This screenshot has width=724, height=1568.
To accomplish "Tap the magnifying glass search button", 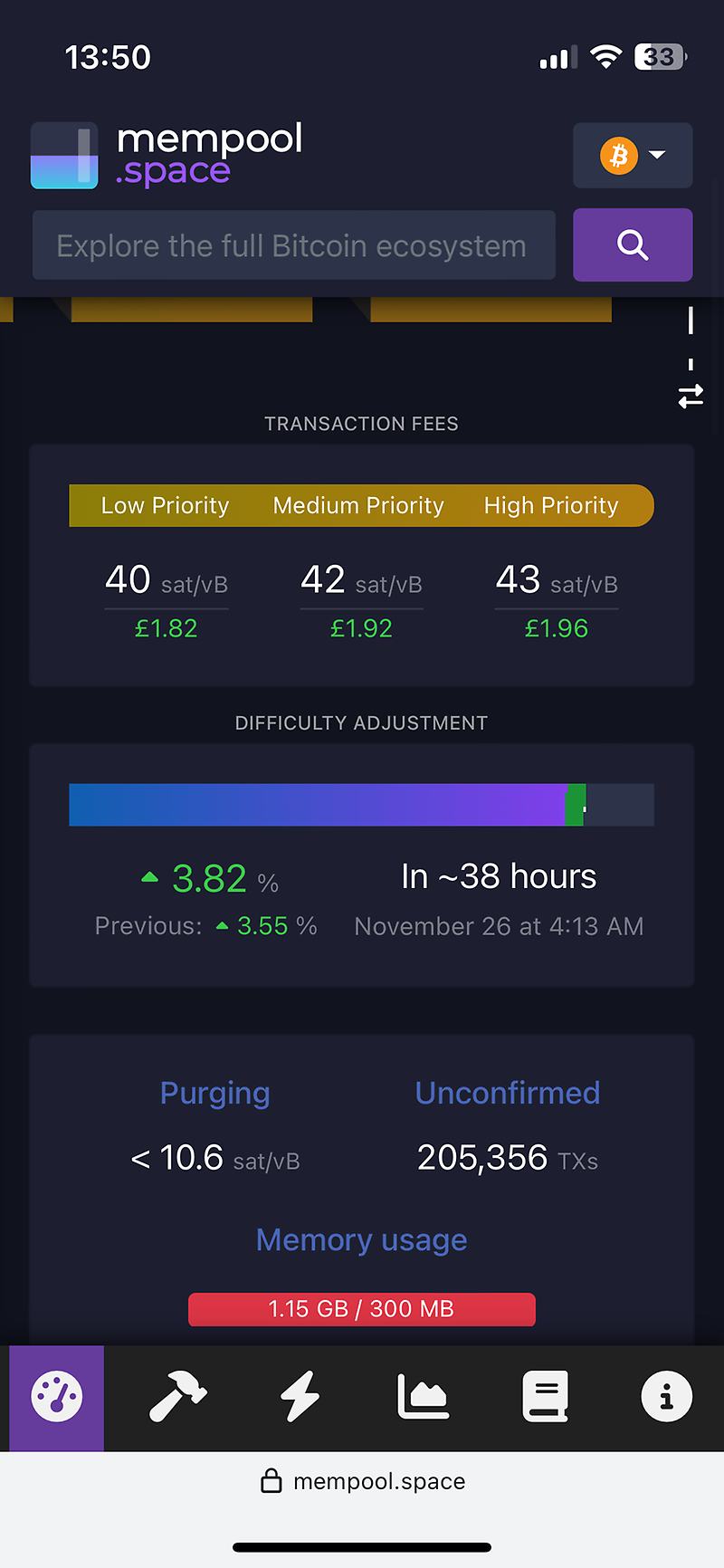I will click(x=633, y=244).
